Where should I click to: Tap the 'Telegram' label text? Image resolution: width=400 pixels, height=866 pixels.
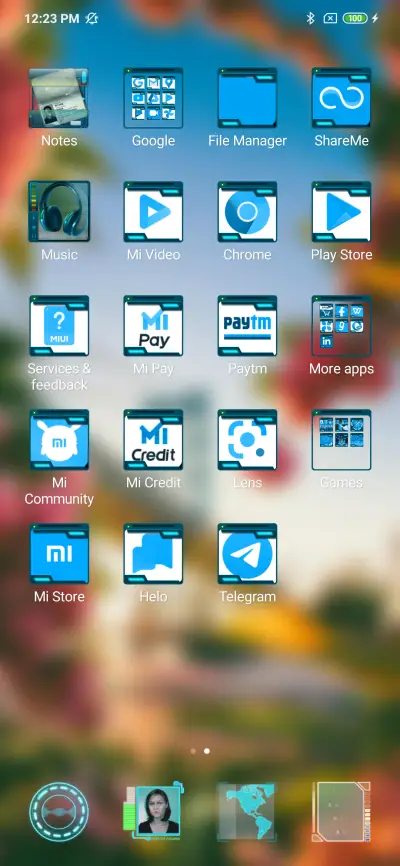tap(247, 596)
